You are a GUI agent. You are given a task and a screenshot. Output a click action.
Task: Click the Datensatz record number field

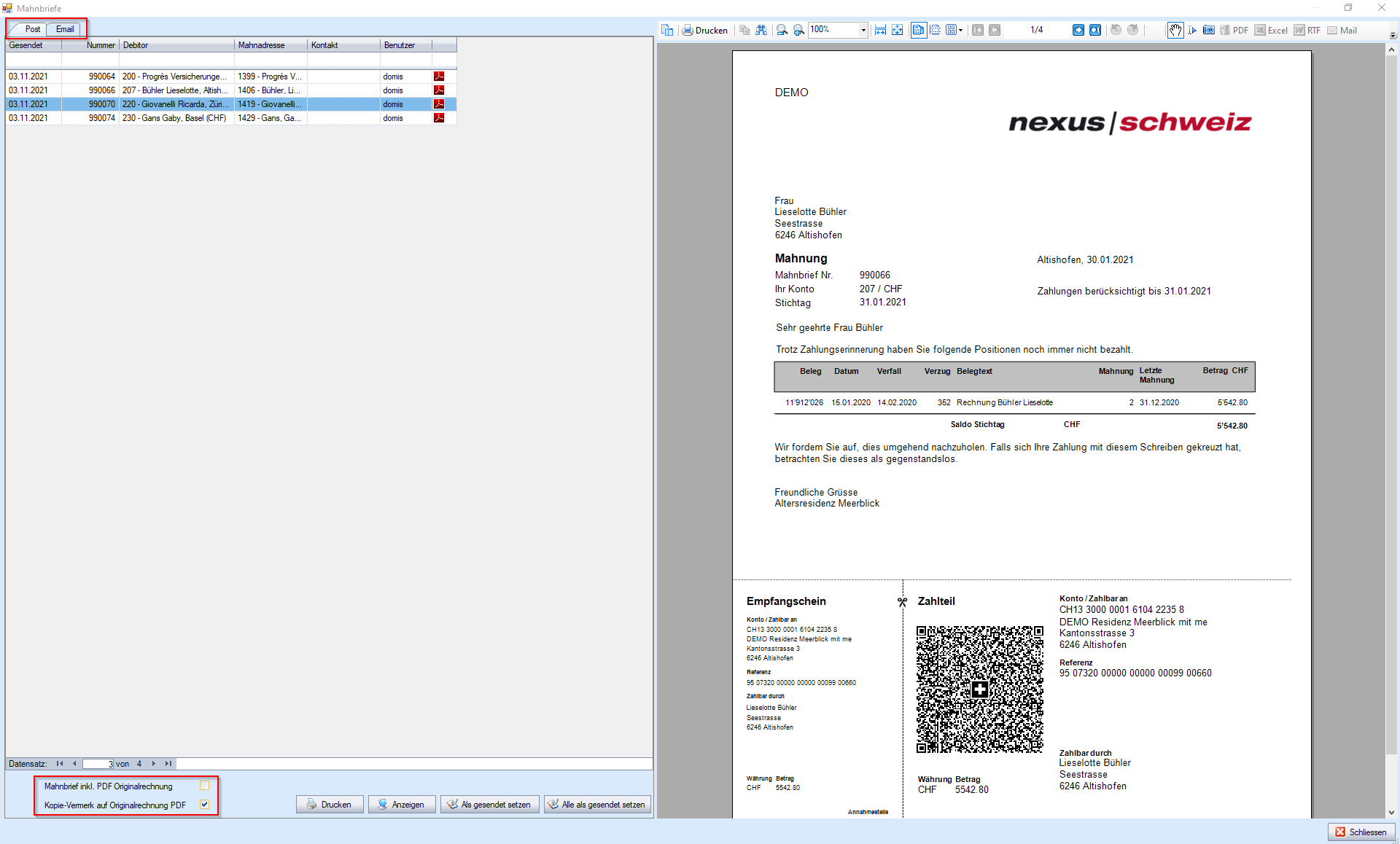tap(98, 764)
